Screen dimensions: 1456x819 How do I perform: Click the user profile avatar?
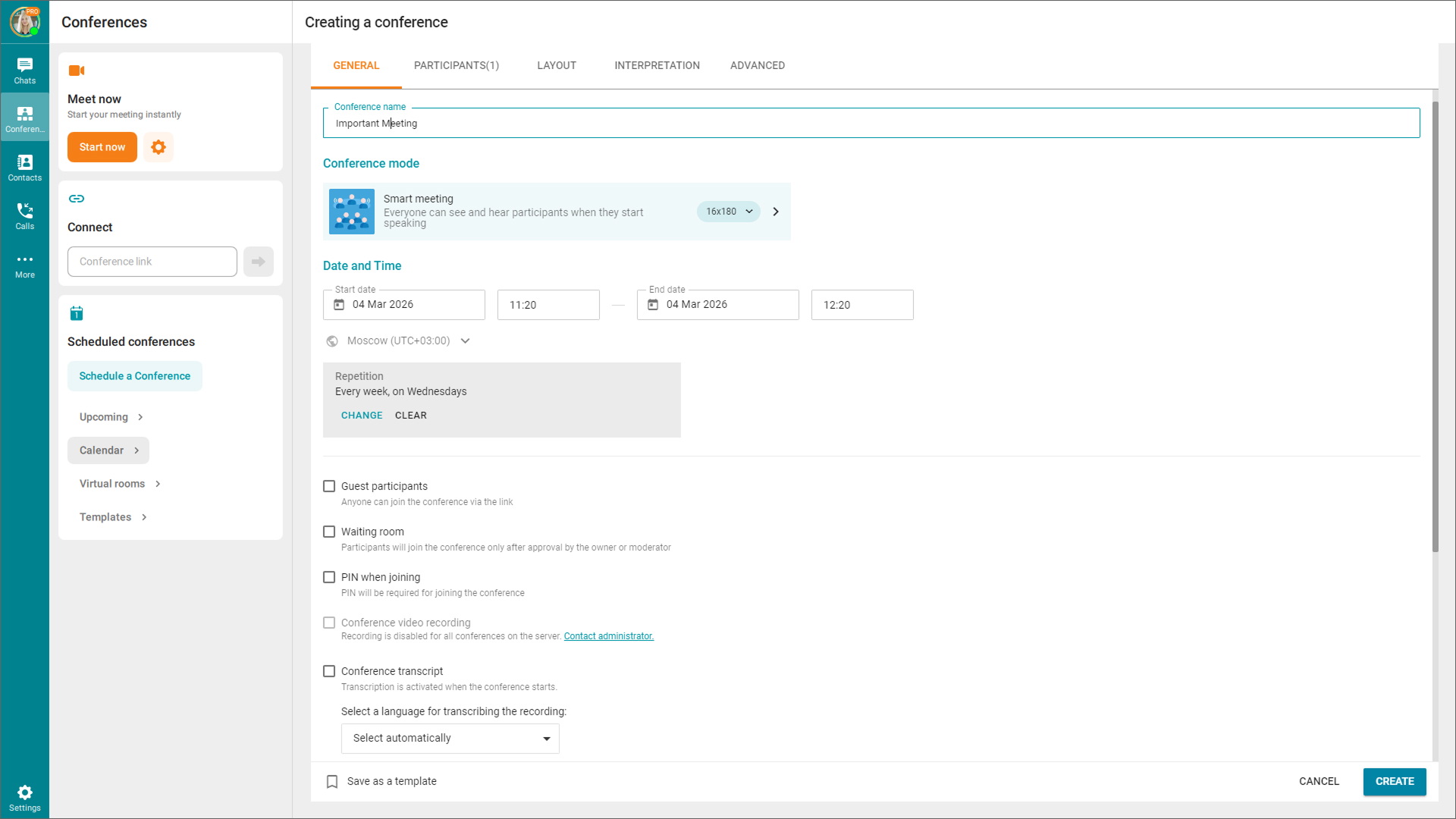[24, 22]
